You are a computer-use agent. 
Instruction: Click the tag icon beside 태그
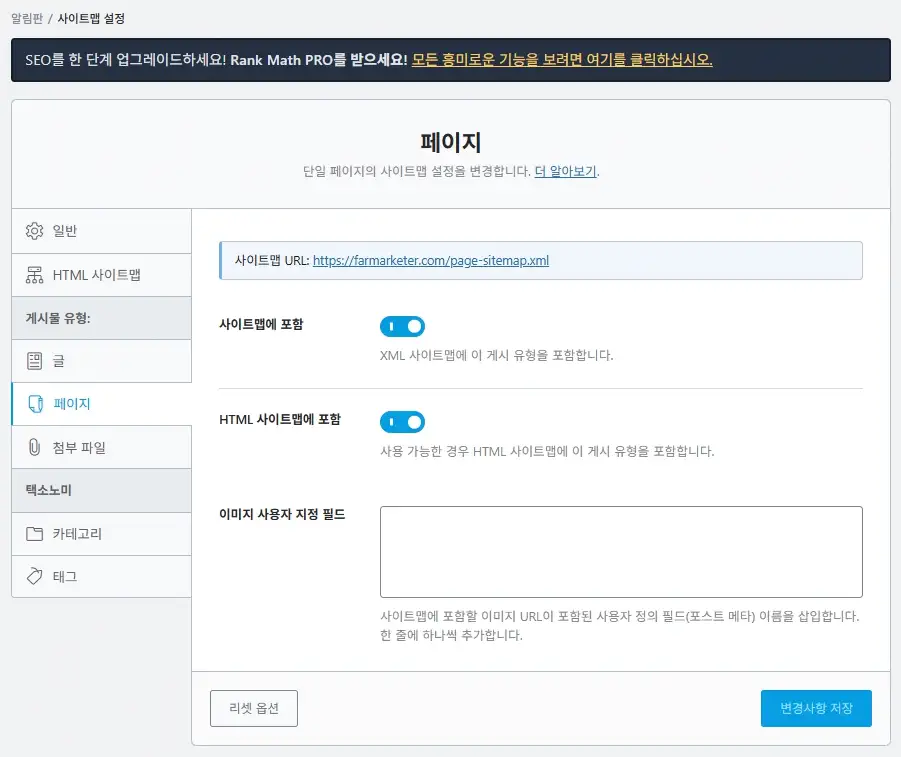point(34,577)
